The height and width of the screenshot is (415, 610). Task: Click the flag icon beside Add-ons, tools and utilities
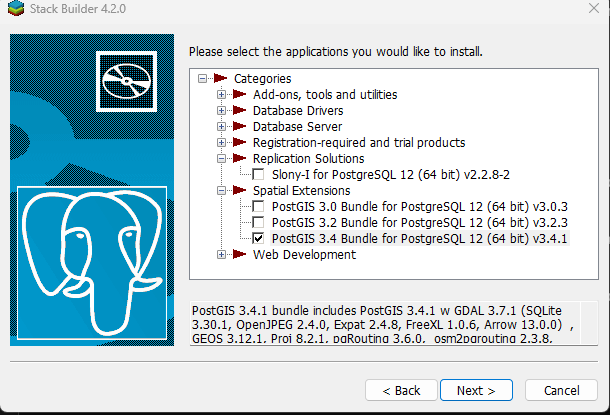239,95
